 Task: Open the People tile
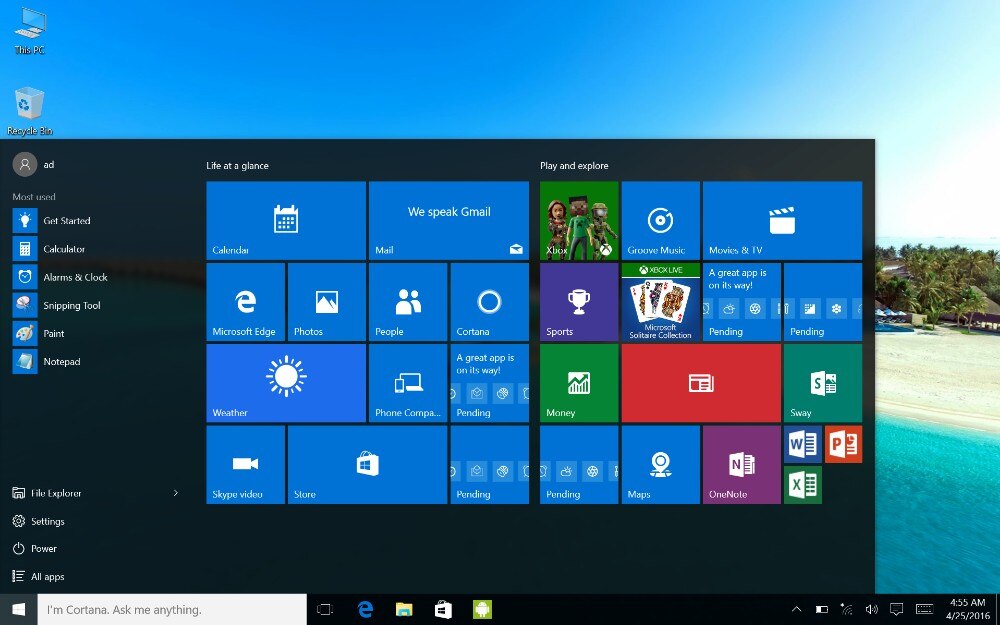408,302
